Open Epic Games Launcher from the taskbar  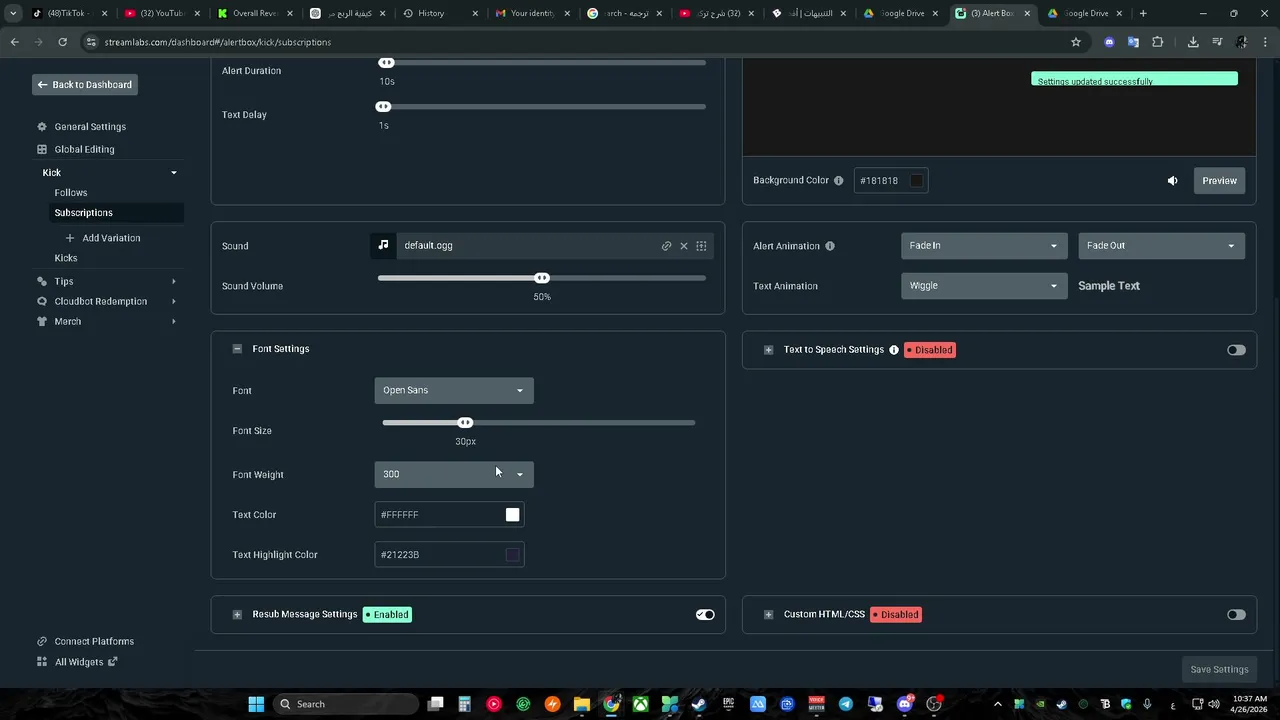728,704
